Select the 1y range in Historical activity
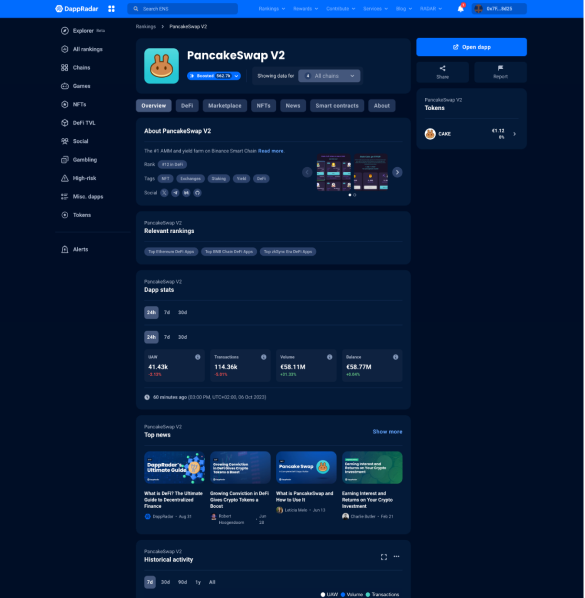This screenshot has height=598, width=585. point(198,582)
